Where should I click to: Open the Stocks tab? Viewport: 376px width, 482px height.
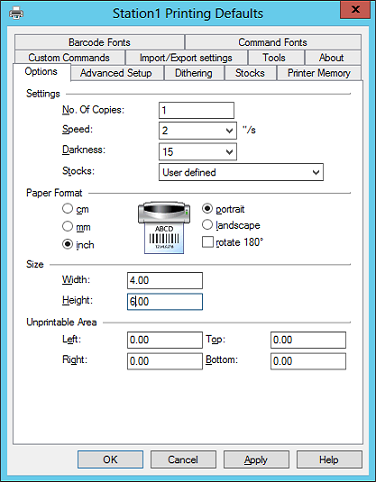tap(250, 73)
